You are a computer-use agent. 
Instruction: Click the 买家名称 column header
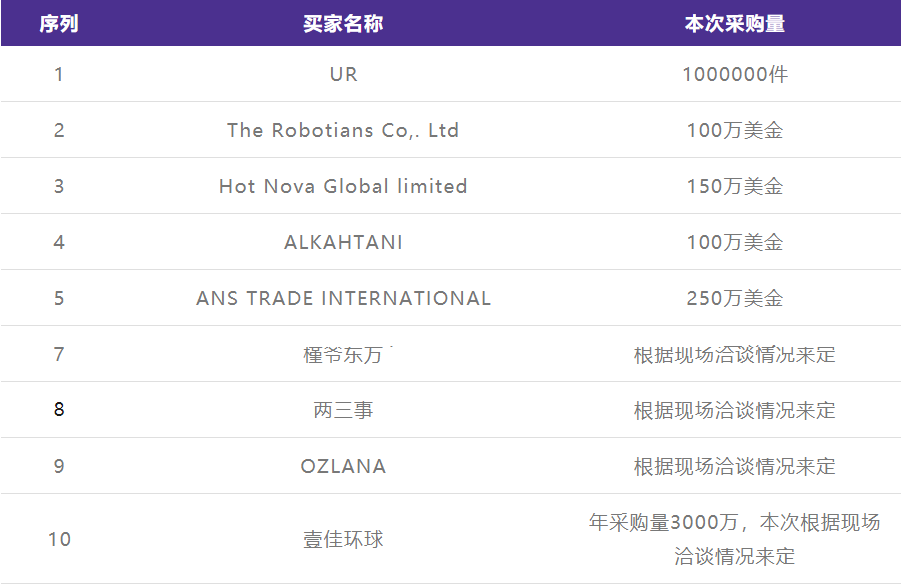[343, 24]
